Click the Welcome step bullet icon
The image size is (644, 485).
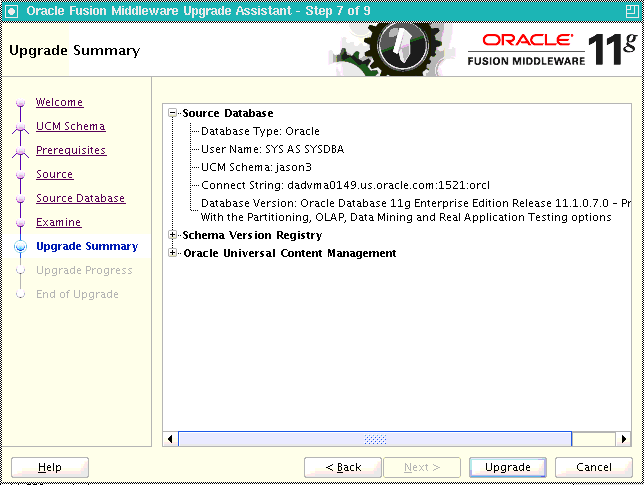(20, 102)
